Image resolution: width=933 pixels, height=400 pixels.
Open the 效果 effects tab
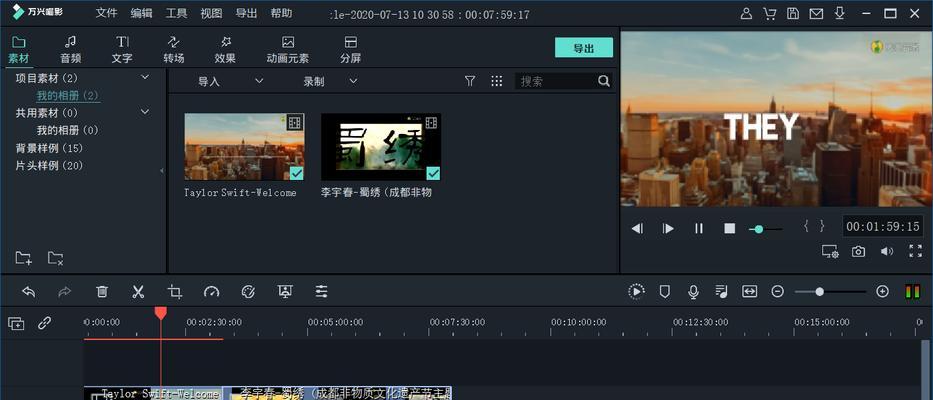pyautogui.click(x=225, y=49)
